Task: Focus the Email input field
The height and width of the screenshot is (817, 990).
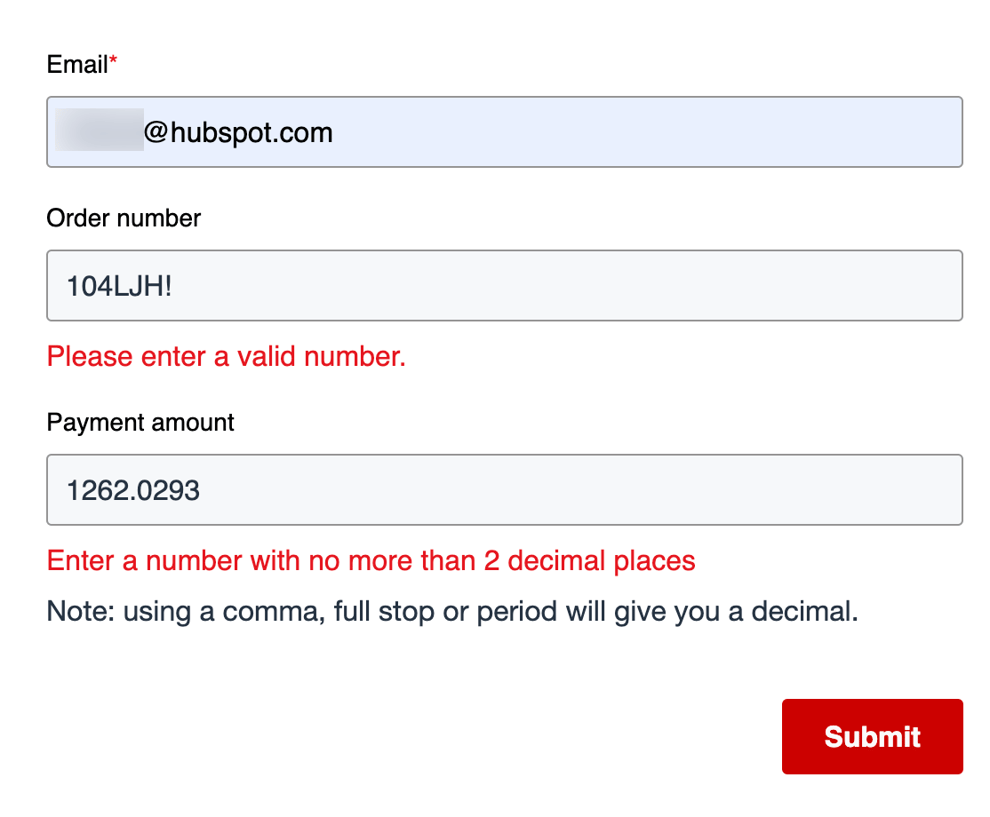Action: click(504, 132)
